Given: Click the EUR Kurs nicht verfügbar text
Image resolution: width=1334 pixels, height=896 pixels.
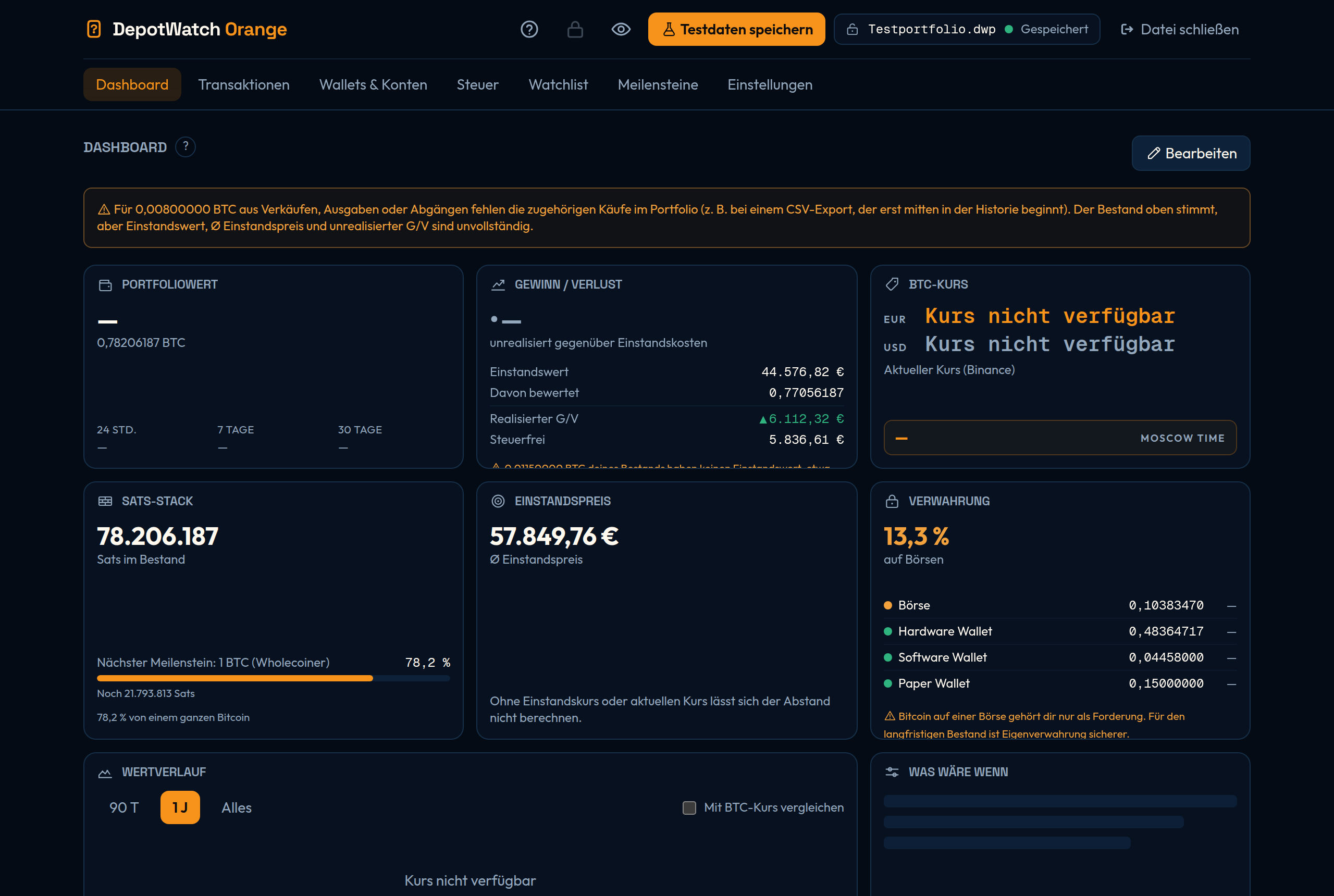Looking at the screenshot, I should coord(1049,316).
